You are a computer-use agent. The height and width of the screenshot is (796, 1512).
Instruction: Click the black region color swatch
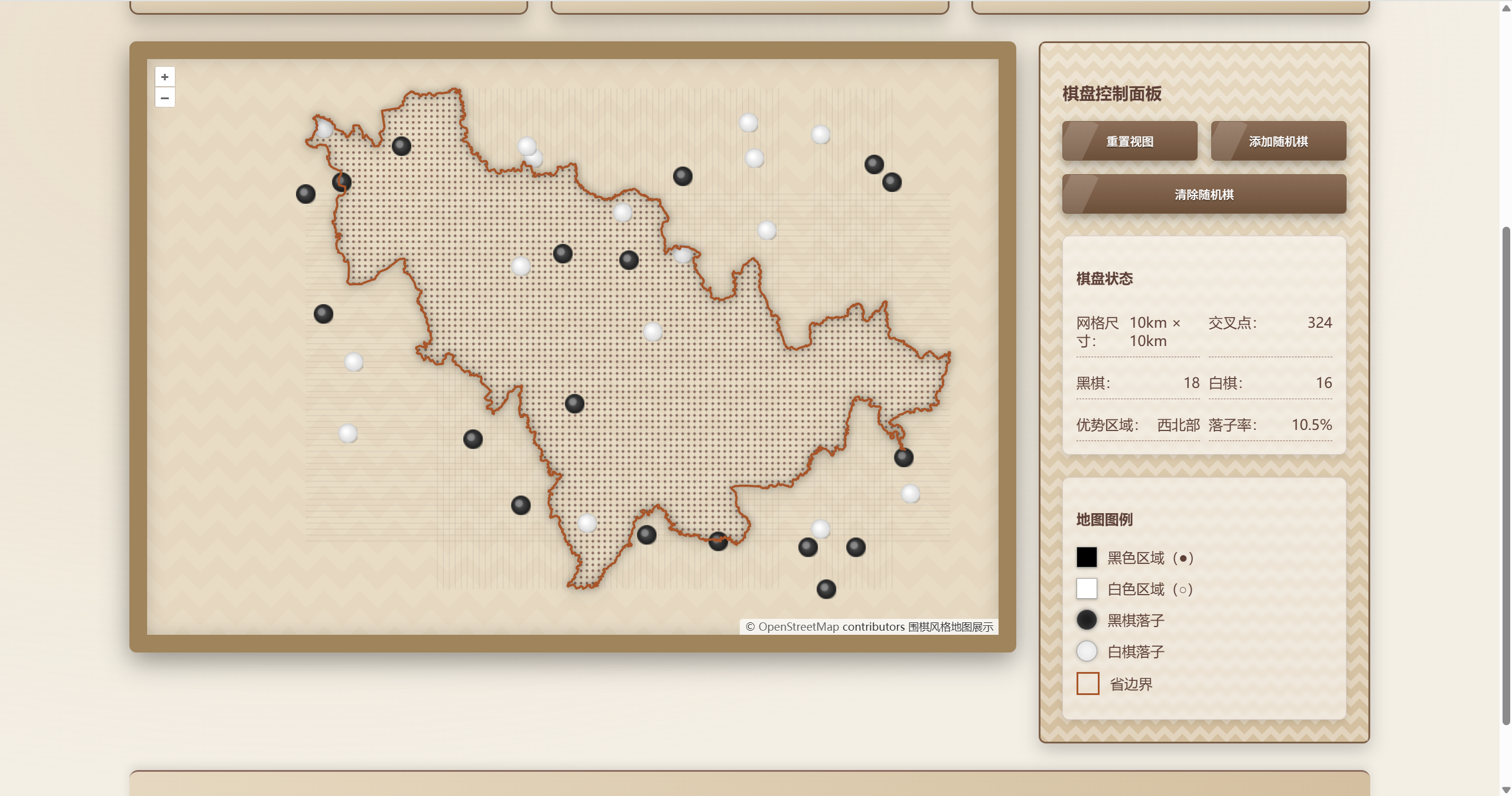coord(1087,557)
